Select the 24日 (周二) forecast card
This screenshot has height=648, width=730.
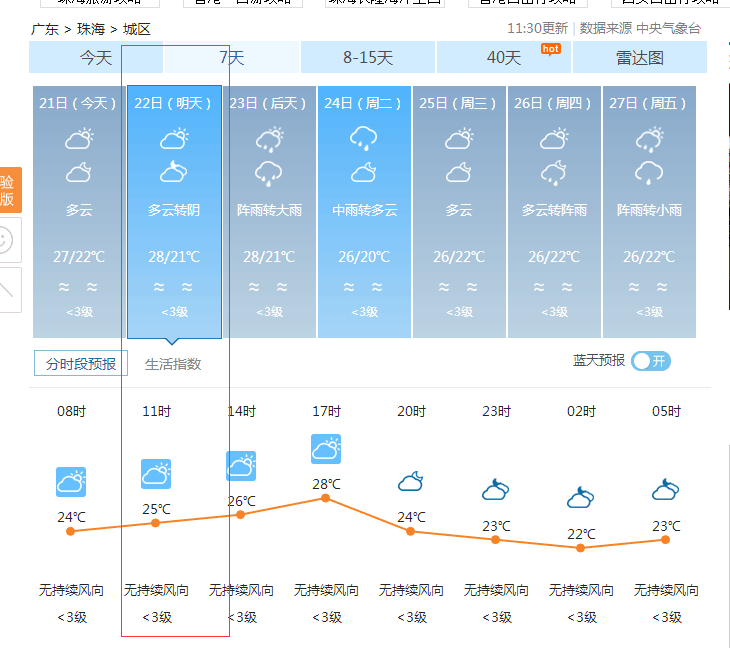pos(364,212)
